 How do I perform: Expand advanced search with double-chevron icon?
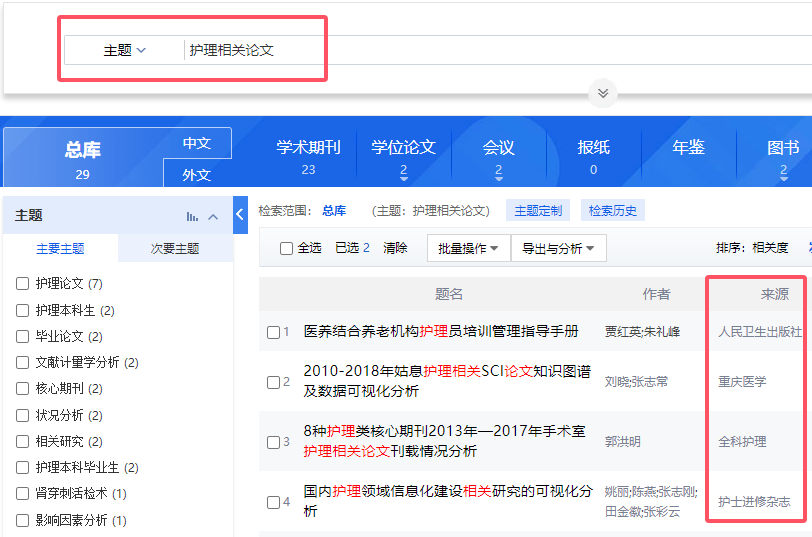pyautogui.click(x=603, y=93)
